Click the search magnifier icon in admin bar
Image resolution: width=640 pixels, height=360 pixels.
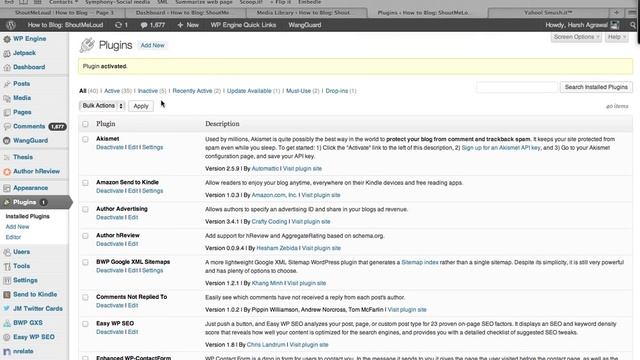(x=633, y=25)
